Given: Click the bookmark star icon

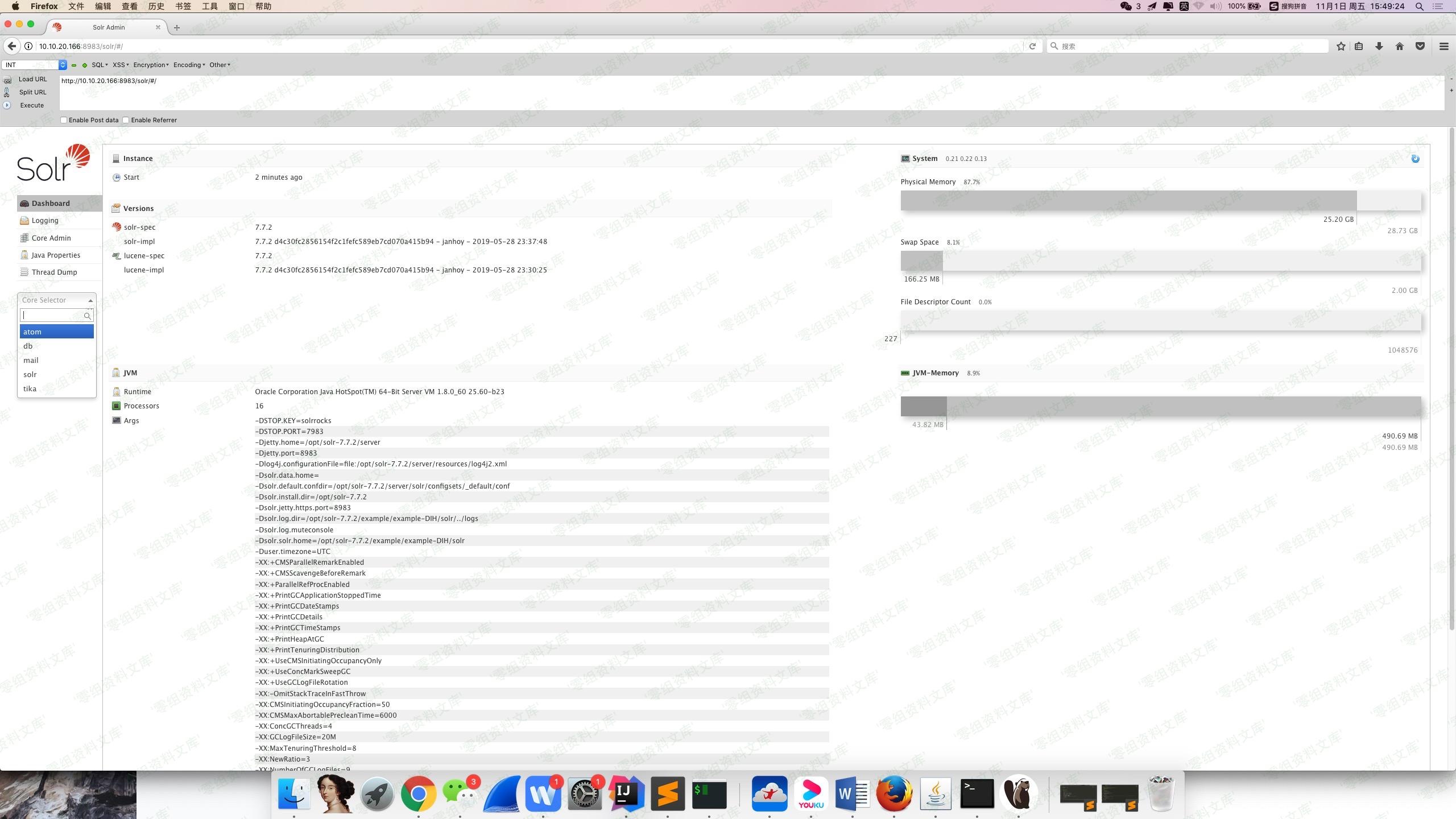Looking at the screenshot, I should pyautogui.click(x=1341, y=46).
